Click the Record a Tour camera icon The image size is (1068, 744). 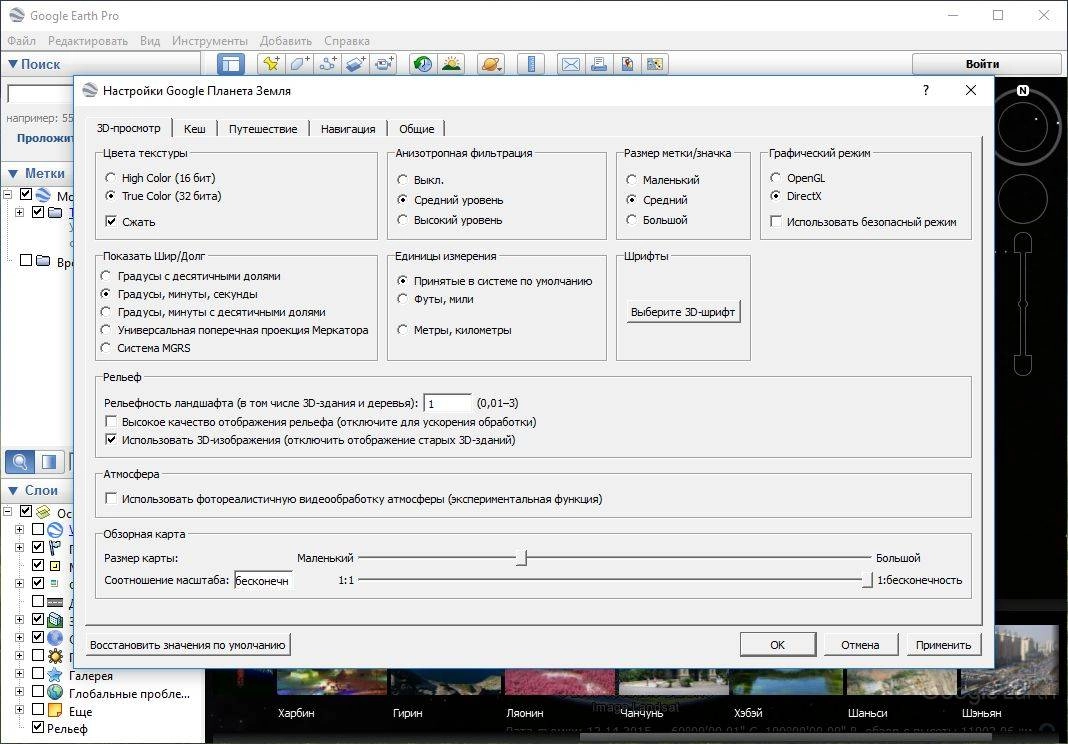click(384, 64)
